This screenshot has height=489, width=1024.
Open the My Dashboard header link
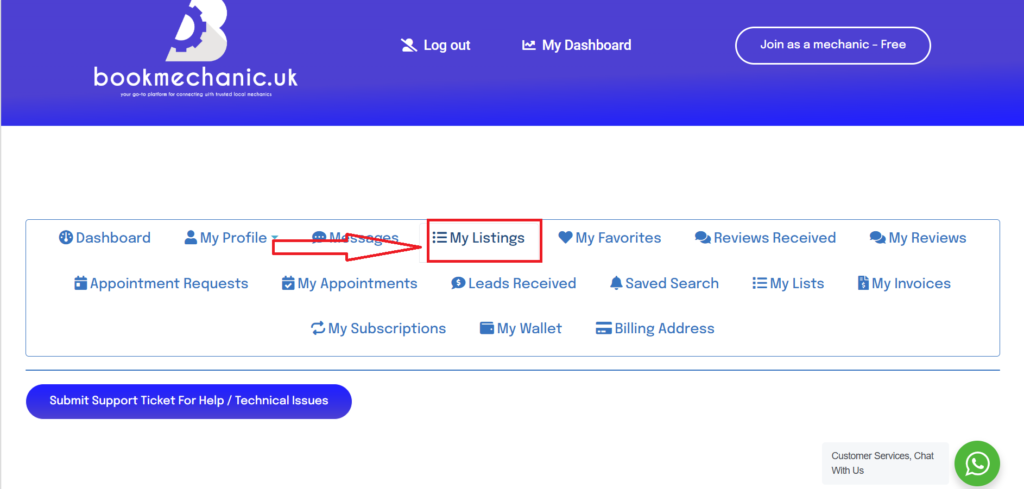point(577,45)
